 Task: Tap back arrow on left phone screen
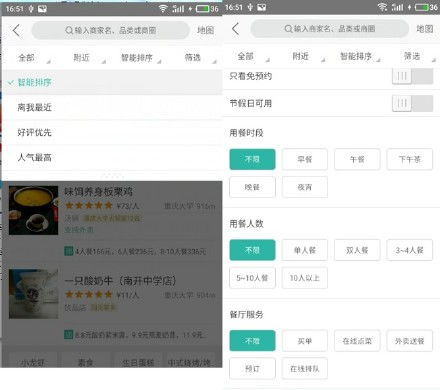click(16, 30)
